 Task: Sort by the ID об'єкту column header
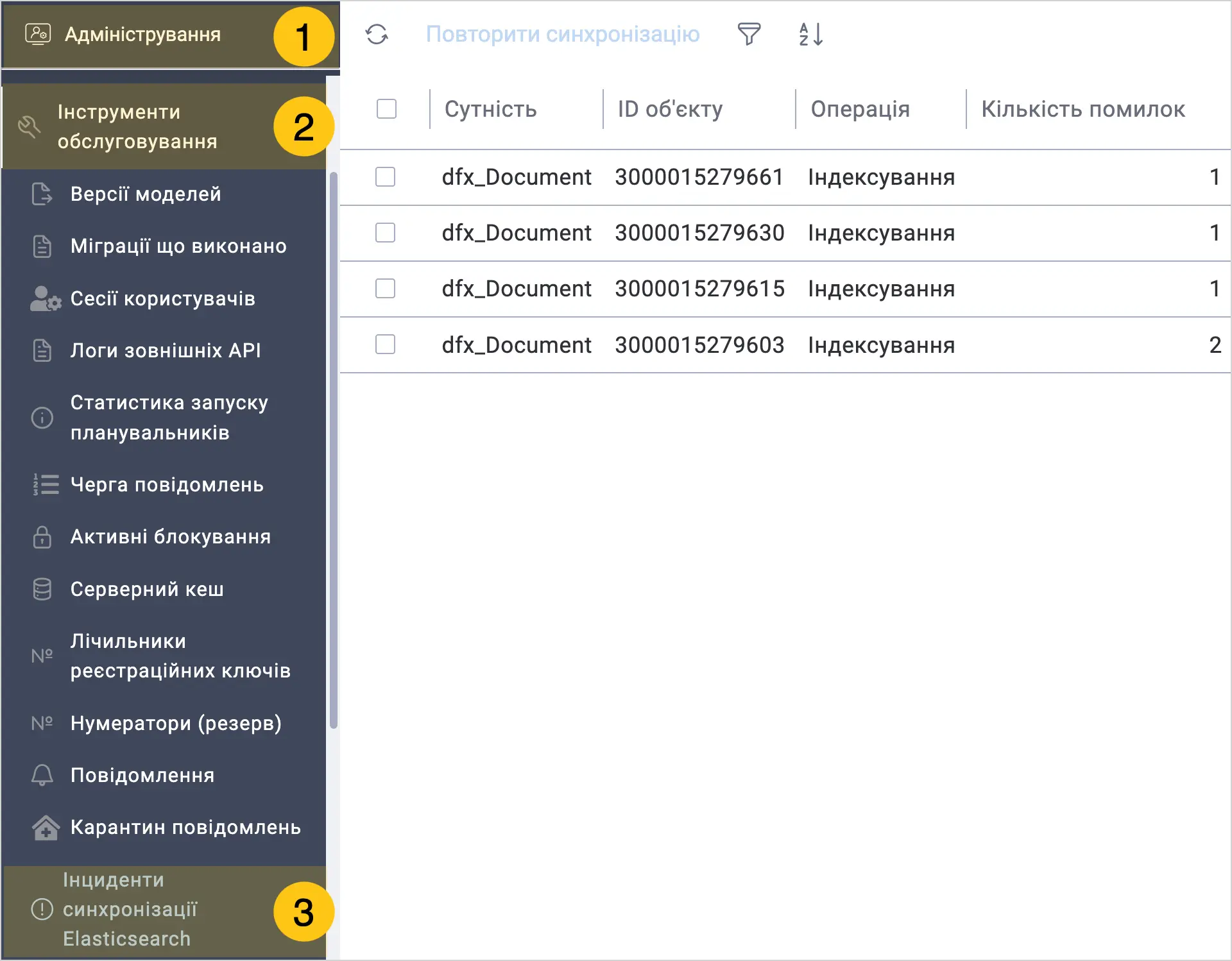[x=670, y=109]
